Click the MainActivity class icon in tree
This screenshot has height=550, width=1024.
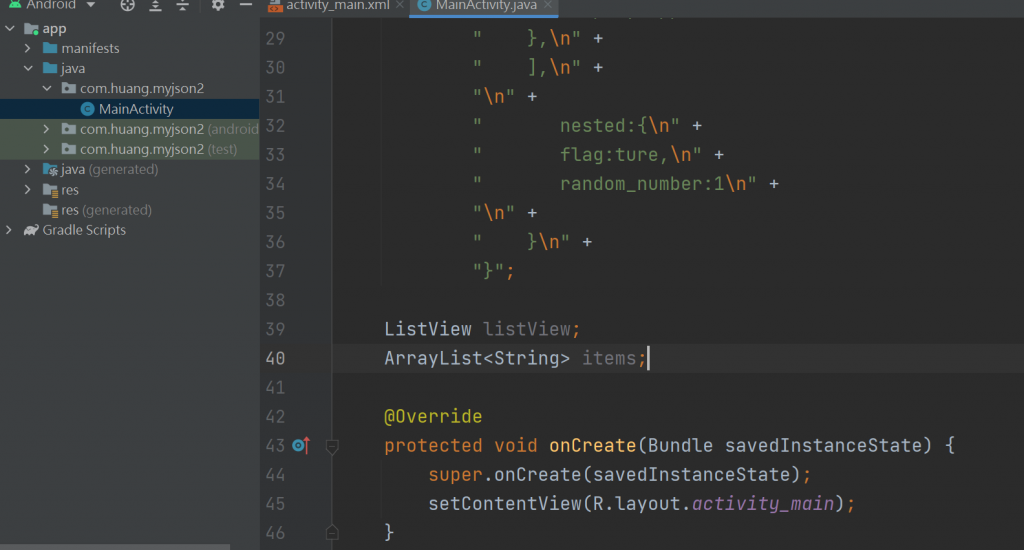(x=88, y=109)
